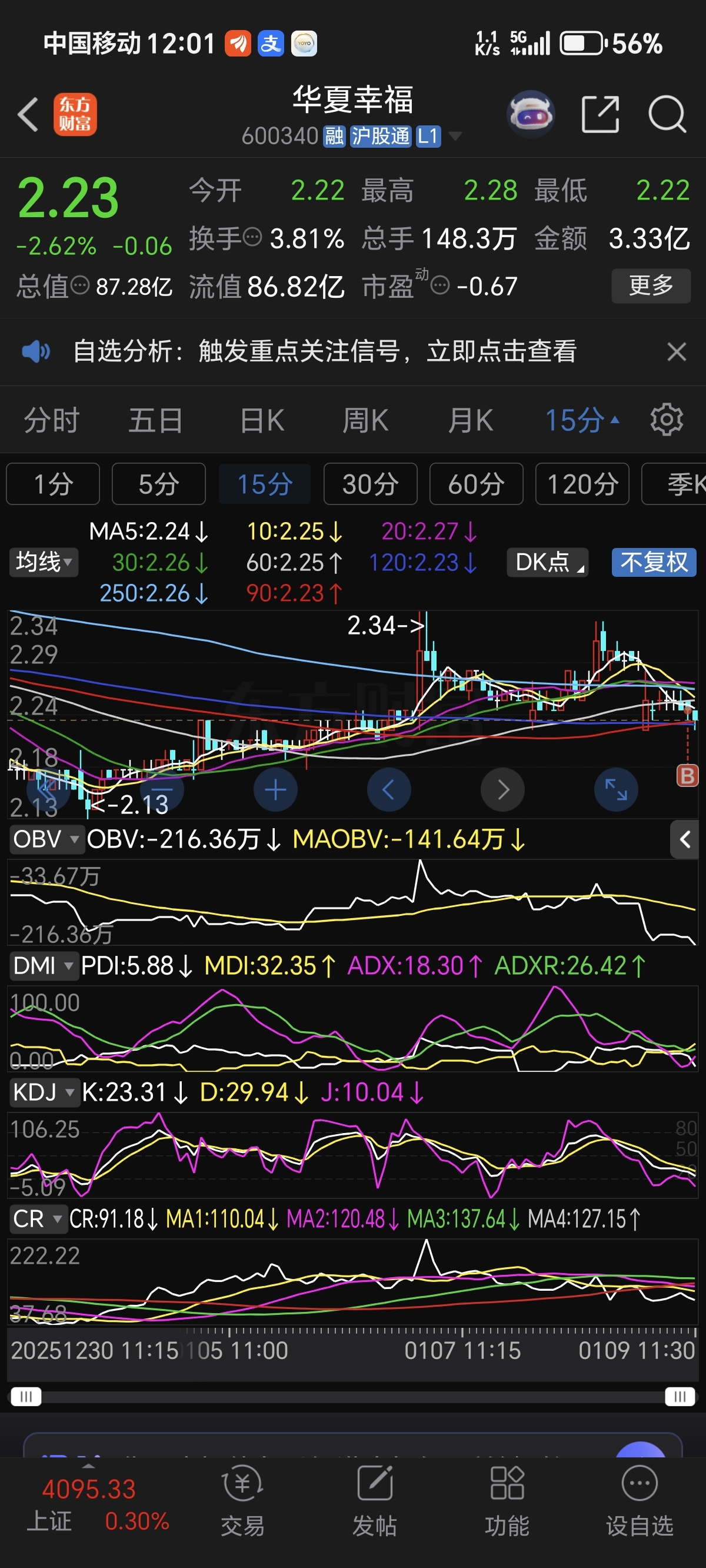Zoom out chart with minus button
Viewport: 706px width, 1568px height.
click(x=162, y=789)
